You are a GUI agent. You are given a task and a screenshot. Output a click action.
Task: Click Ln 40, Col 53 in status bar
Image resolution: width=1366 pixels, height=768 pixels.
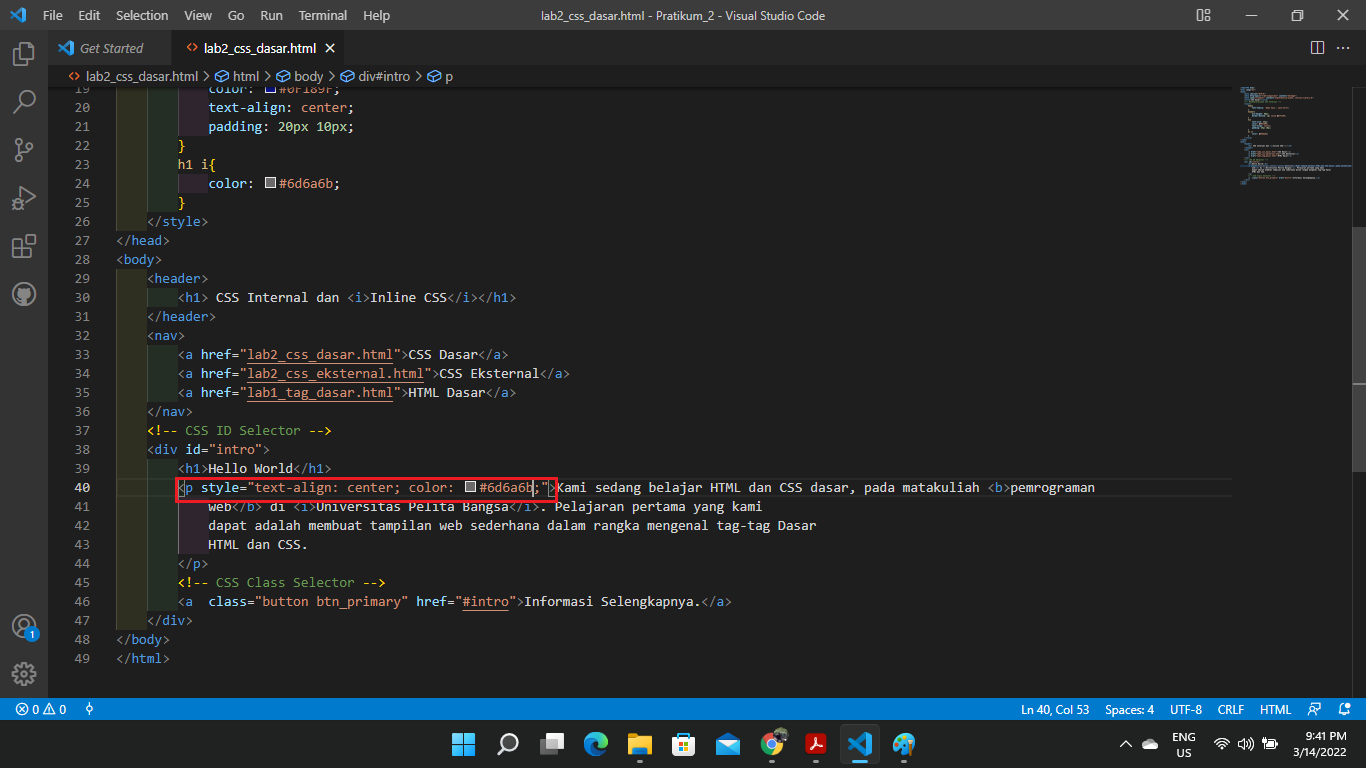pyautogui.click(x=1055, y=709)
